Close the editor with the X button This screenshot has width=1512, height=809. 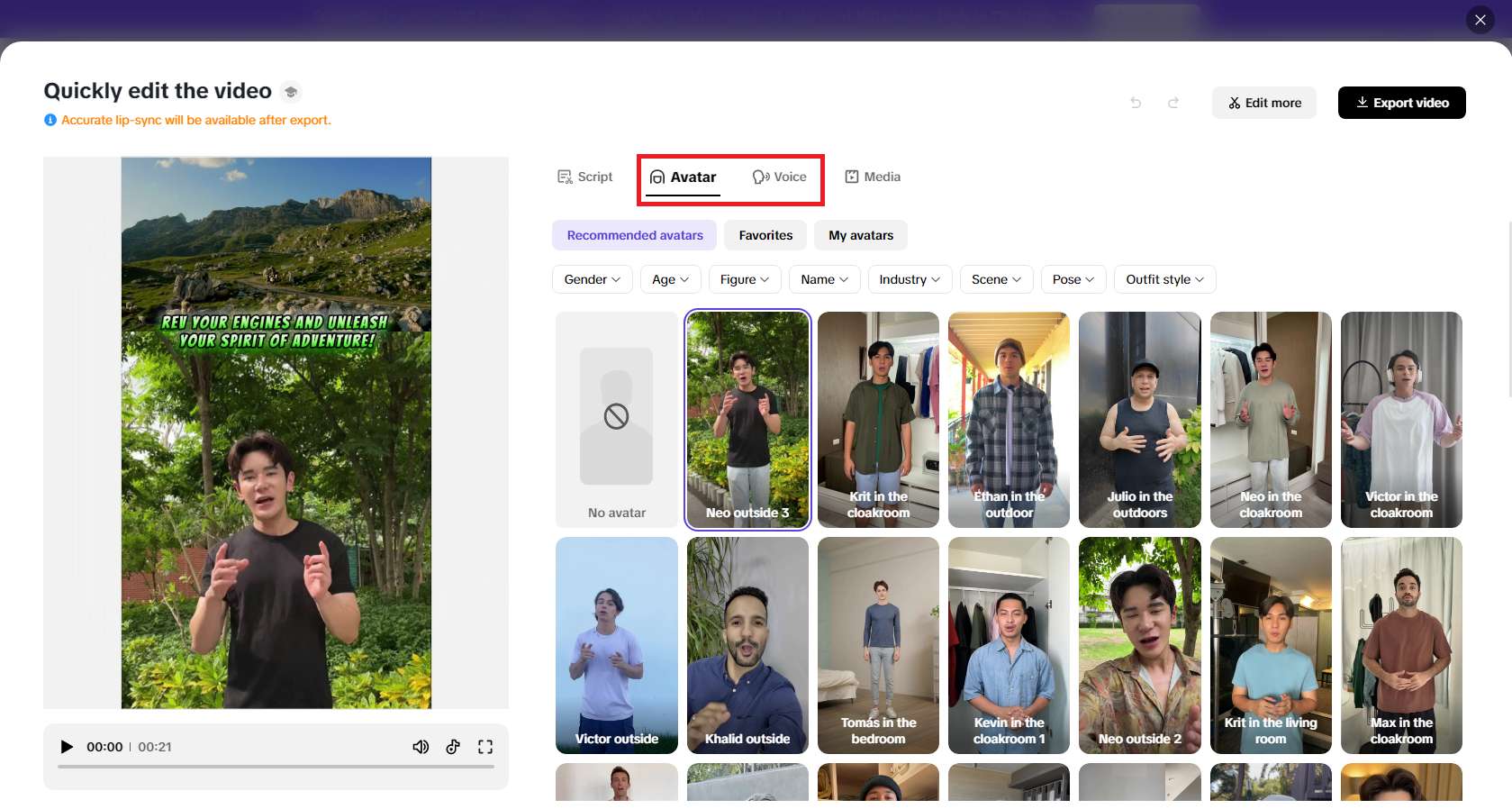click(1480, 20)
